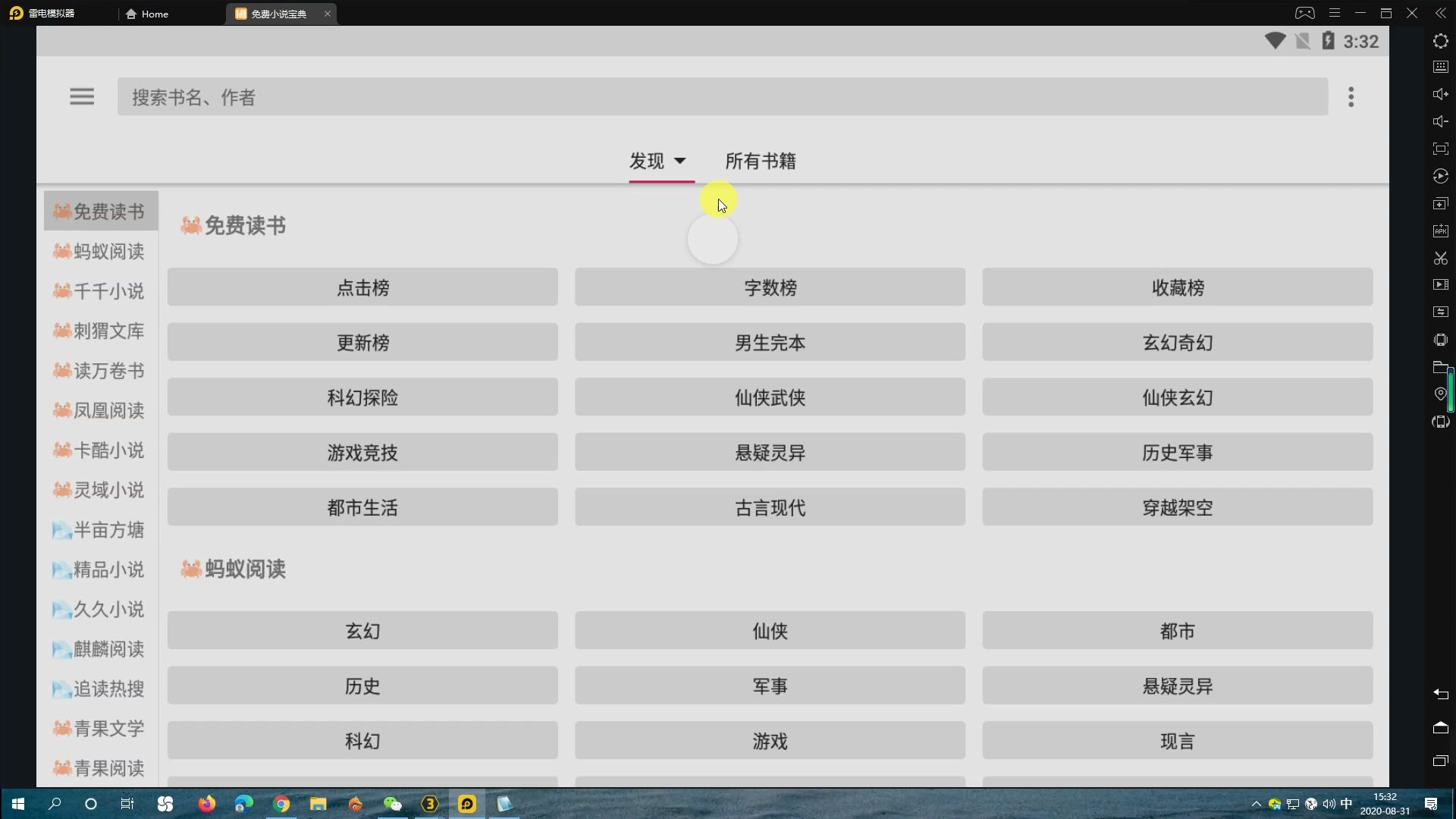This screenshot has width=1456, height=819.
Task: Open the emulator keyboard mapping icon
Action: coord(1440,67)
